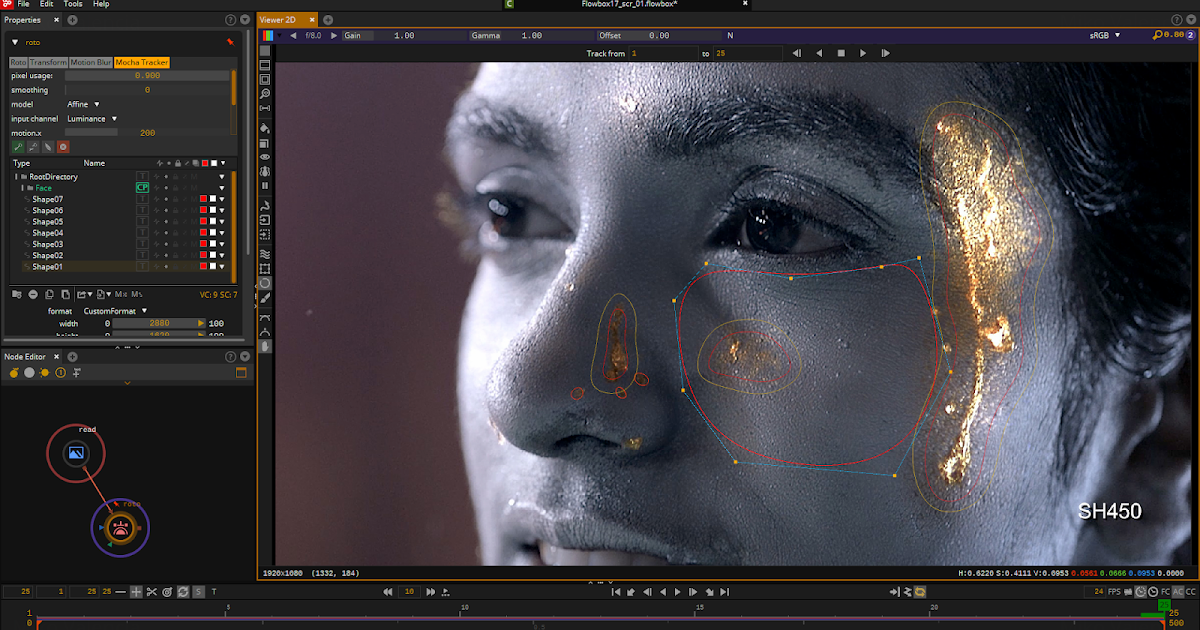Toggle visibility of Shape01 in the shape list

click(x=166, y=266)
